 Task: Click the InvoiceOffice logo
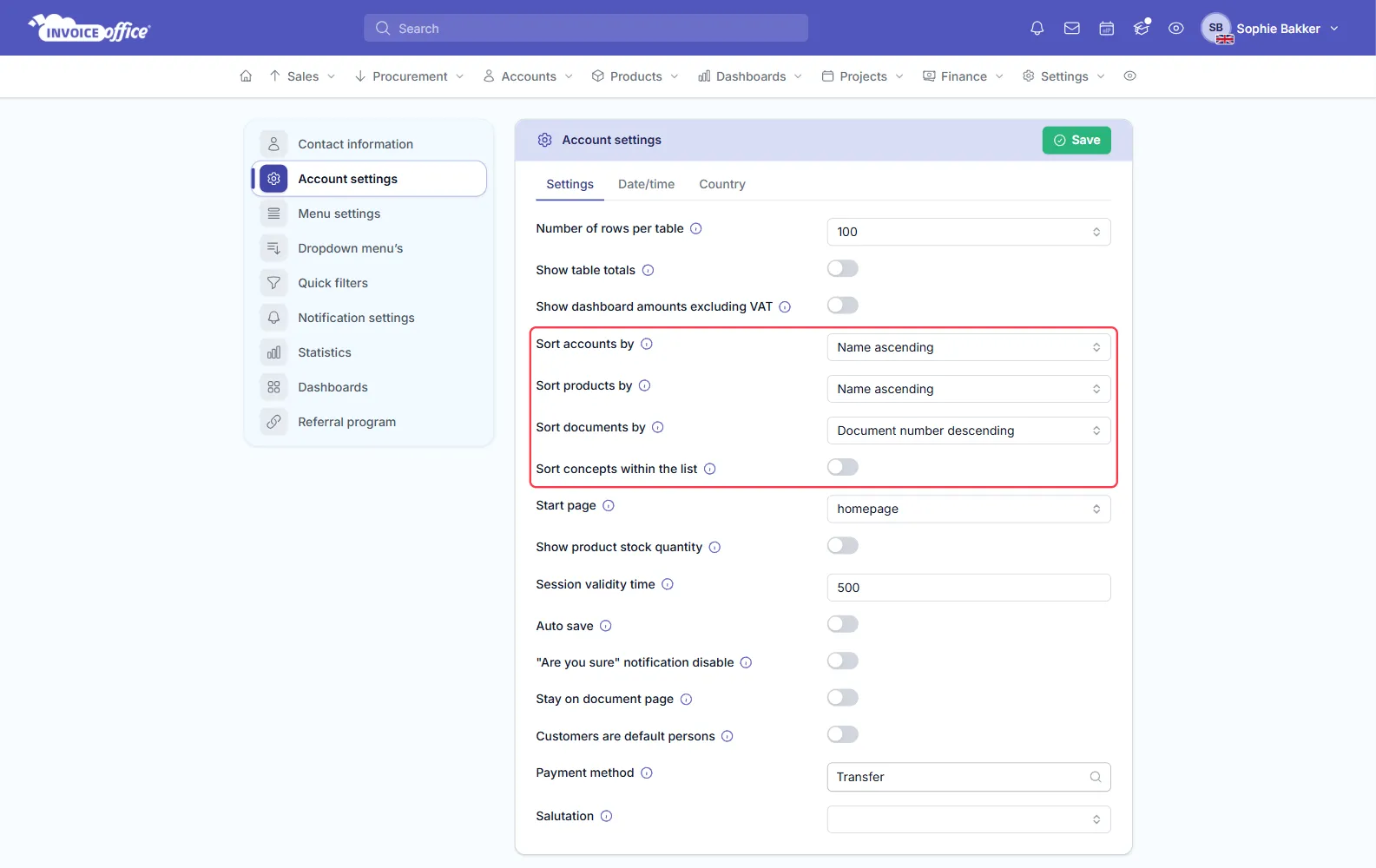pos(89,29)
